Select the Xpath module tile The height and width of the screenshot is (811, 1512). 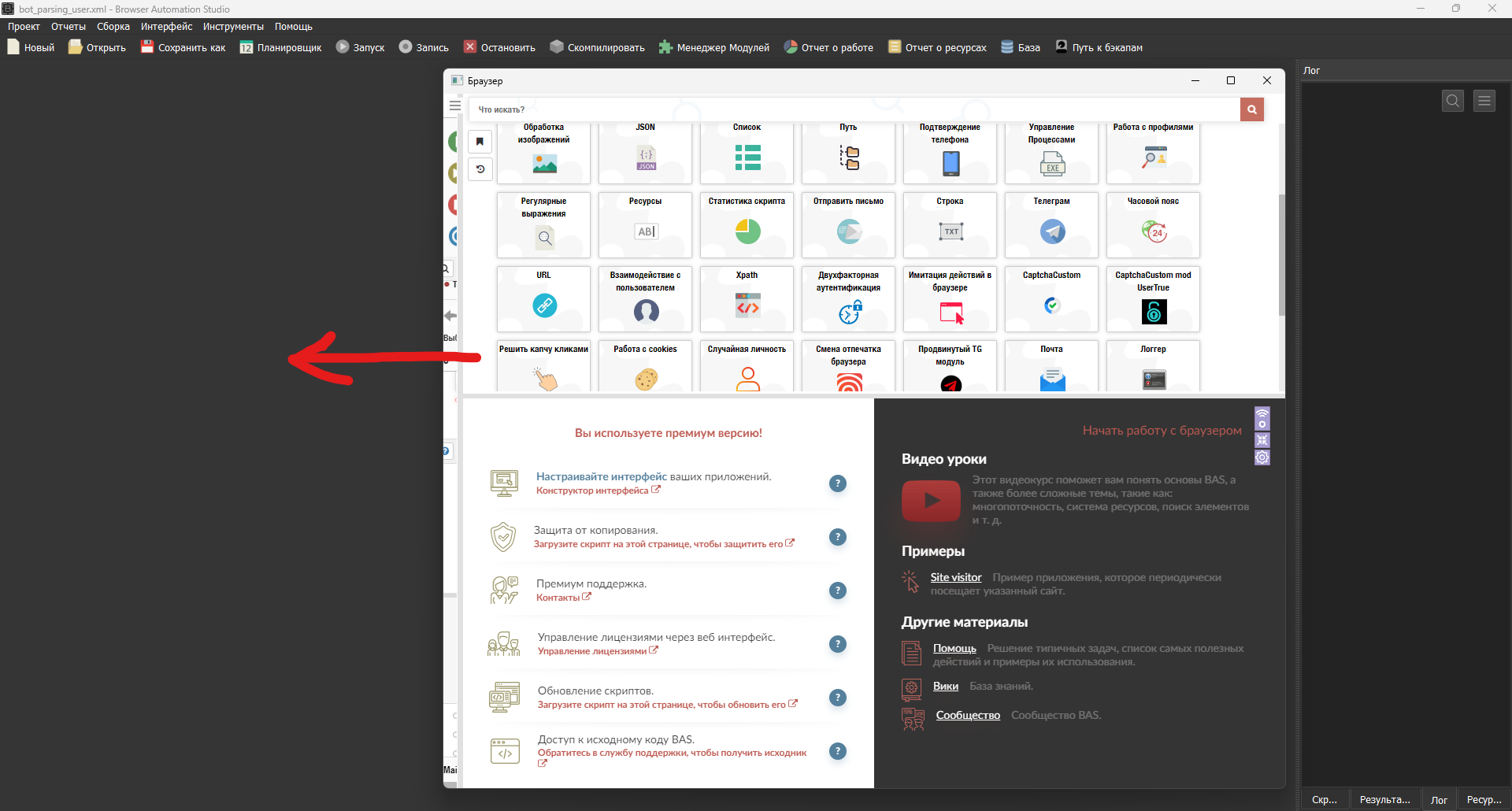[747, 299]
